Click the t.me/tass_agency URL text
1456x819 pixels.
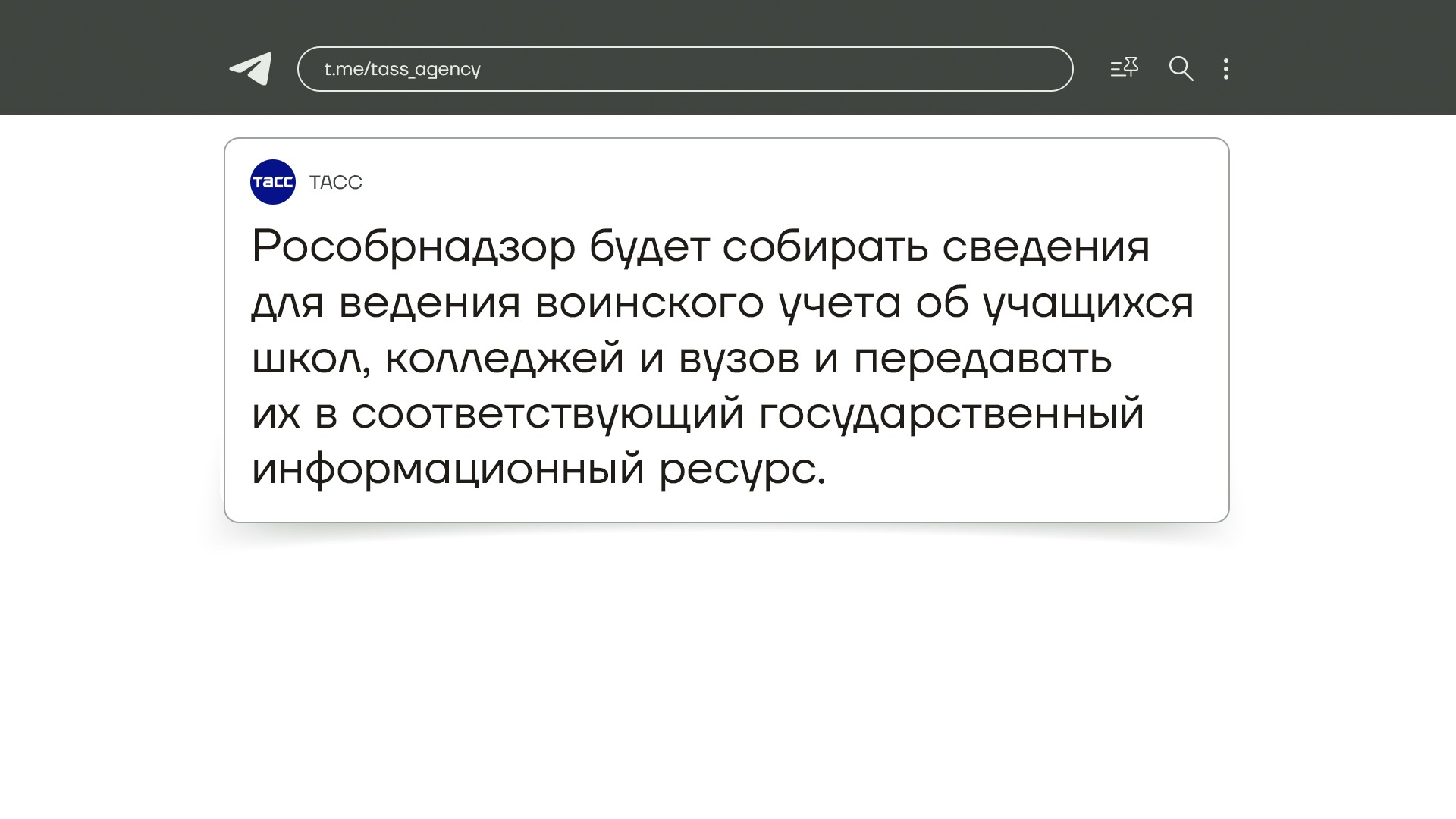pyautogui.click(x=402, y=70)
